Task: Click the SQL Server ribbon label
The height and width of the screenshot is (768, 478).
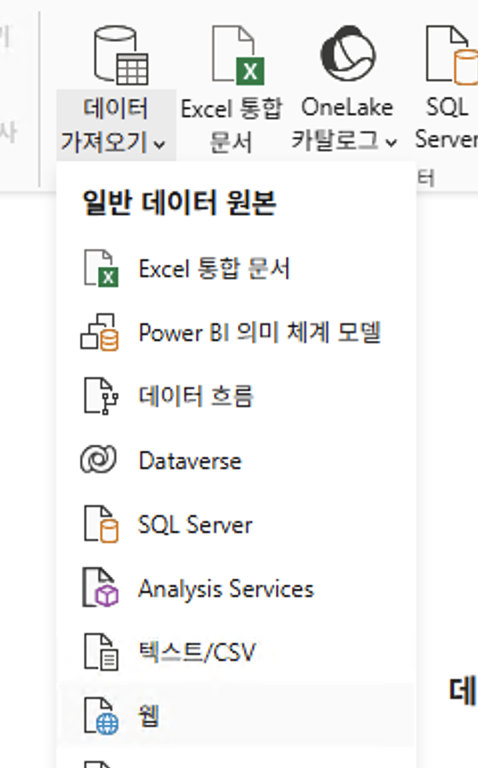Action: click(446, 123)
